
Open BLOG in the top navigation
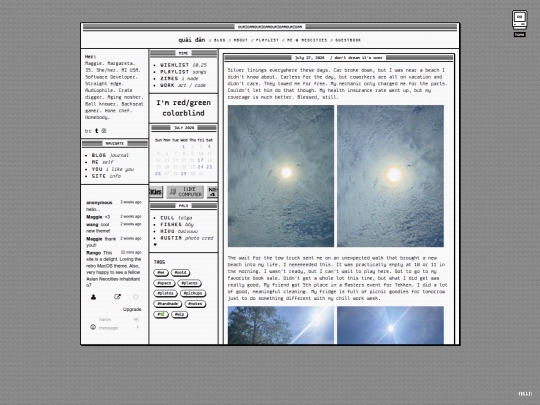(219, 40)
